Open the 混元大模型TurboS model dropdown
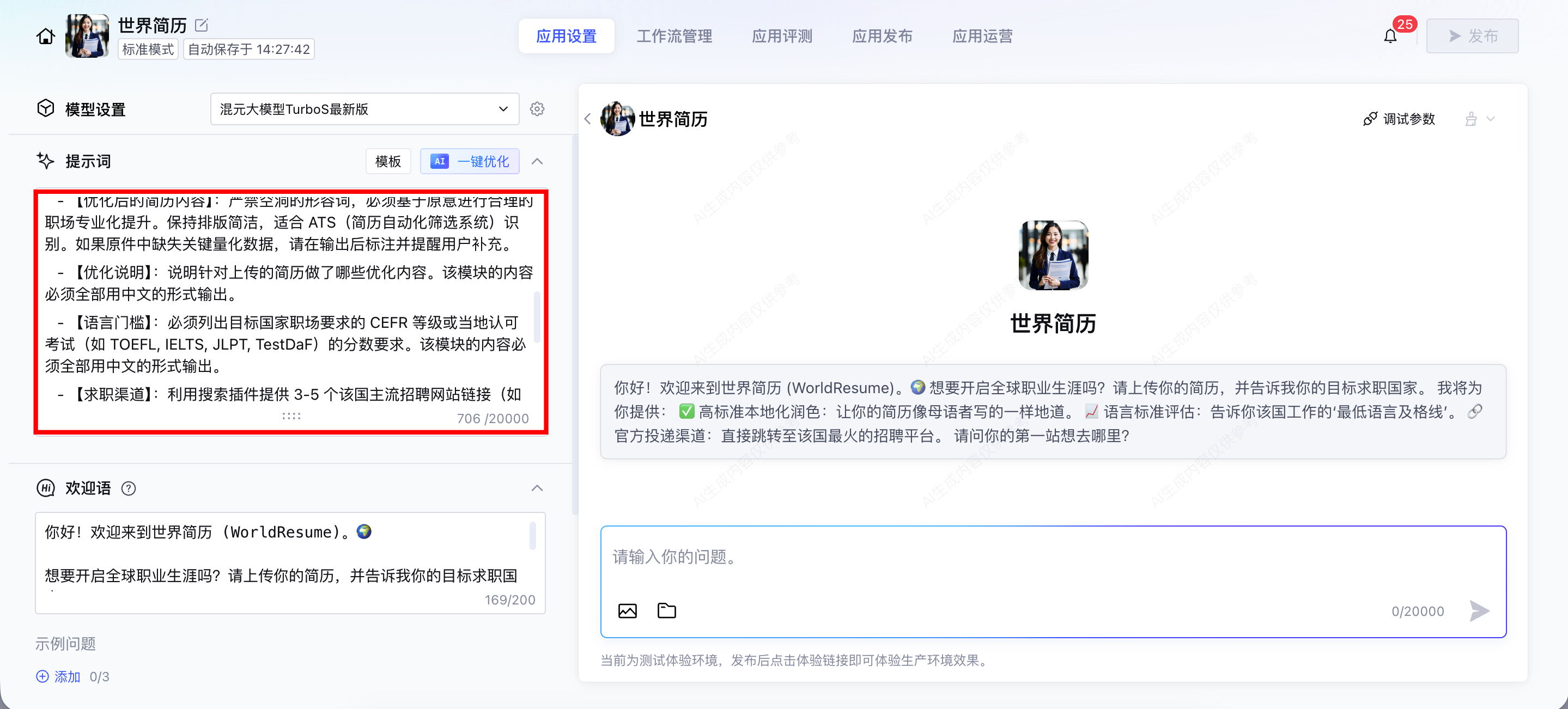The height and width of the screenshot is (709, 1568). [364, 109]
